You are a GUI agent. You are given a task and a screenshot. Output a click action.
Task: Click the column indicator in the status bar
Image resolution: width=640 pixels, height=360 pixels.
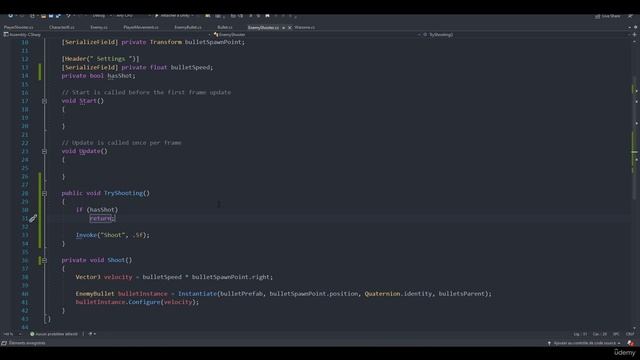click(x=600, y=334)
